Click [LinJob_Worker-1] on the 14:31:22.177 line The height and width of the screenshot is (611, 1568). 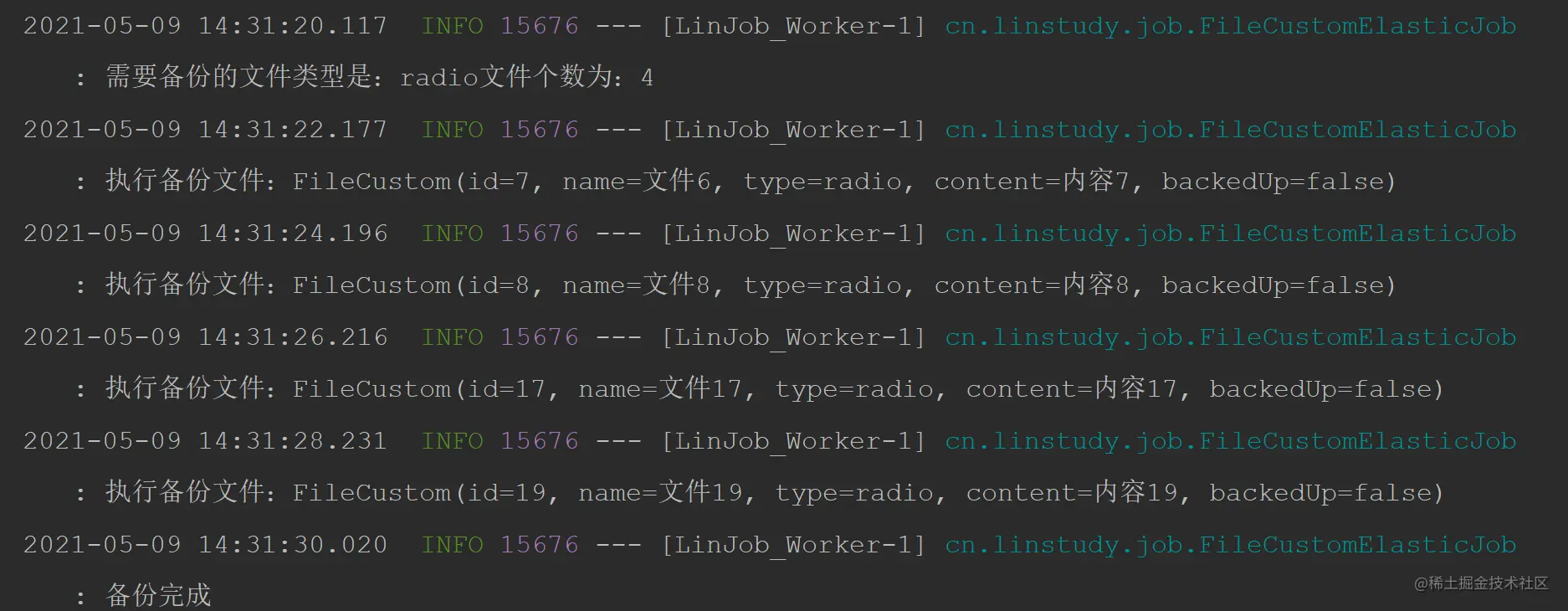pos(793,131)
